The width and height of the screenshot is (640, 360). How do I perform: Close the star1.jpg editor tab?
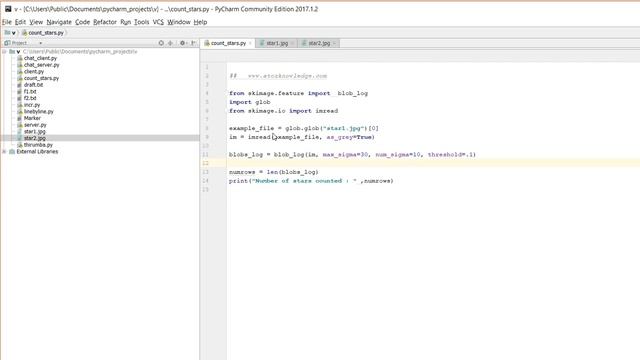292,43
